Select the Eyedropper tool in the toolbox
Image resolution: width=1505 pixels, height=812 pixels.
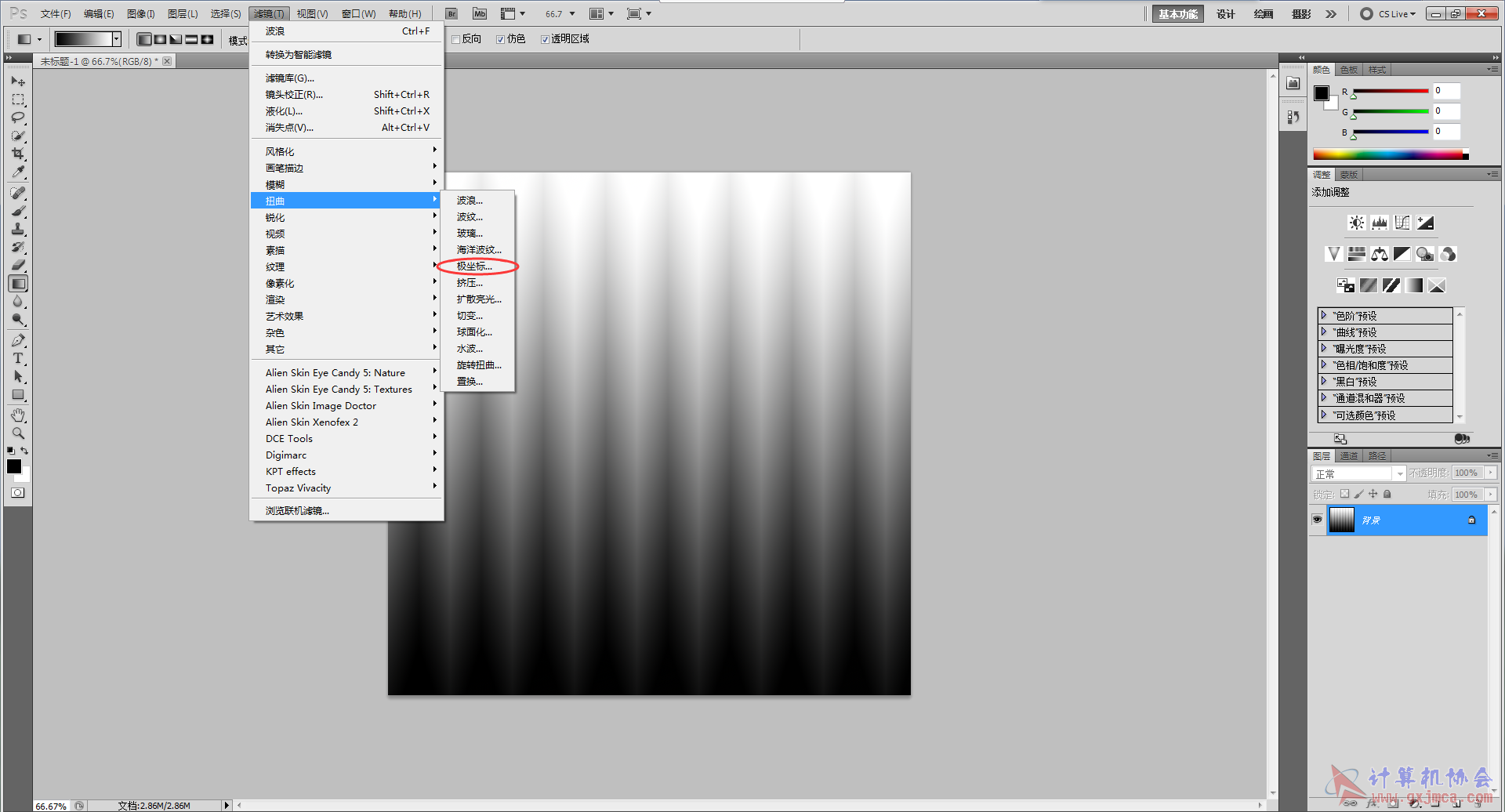coord(18,172)
